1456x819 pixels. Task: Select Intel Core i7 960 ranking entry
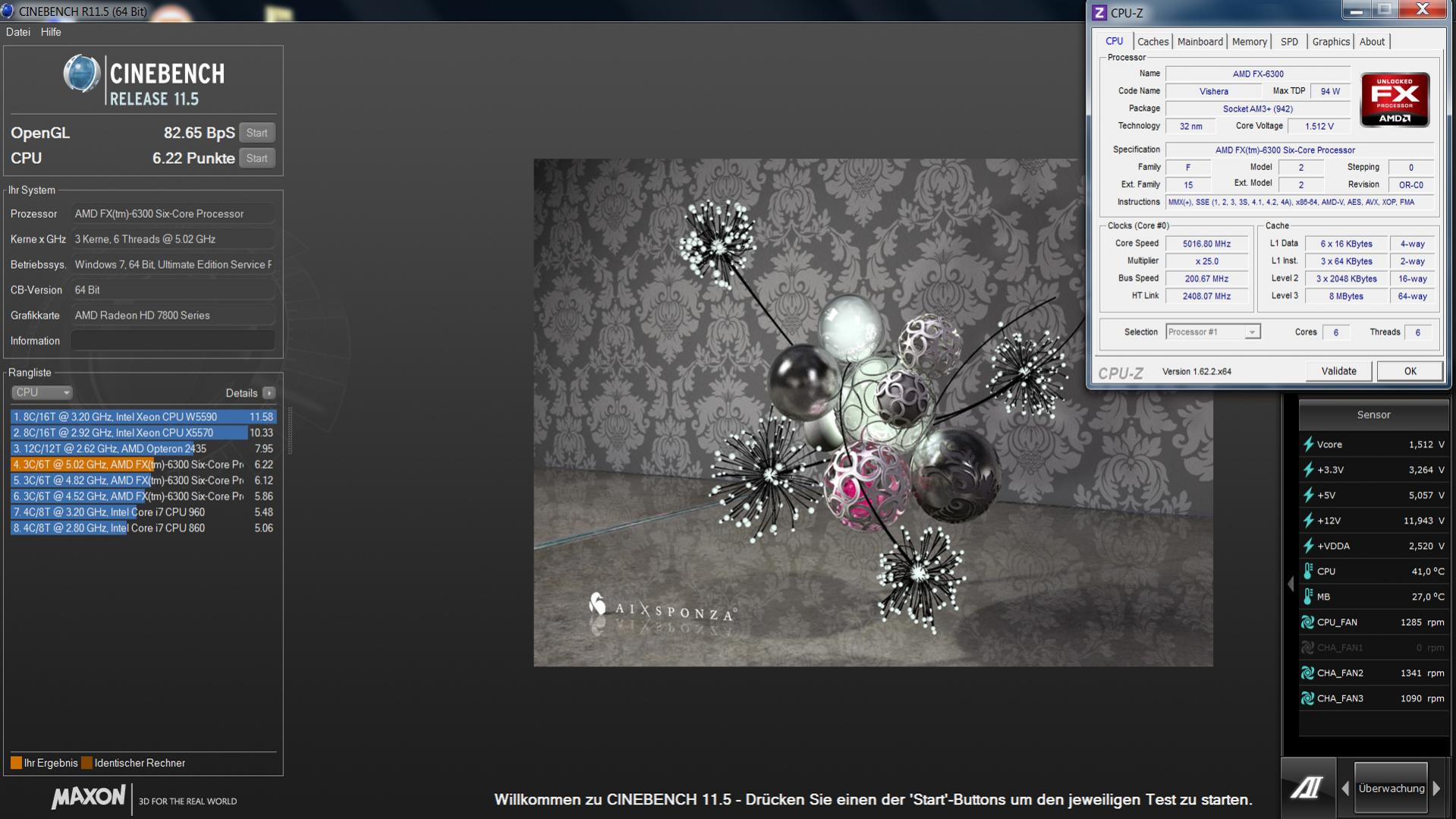143,512
